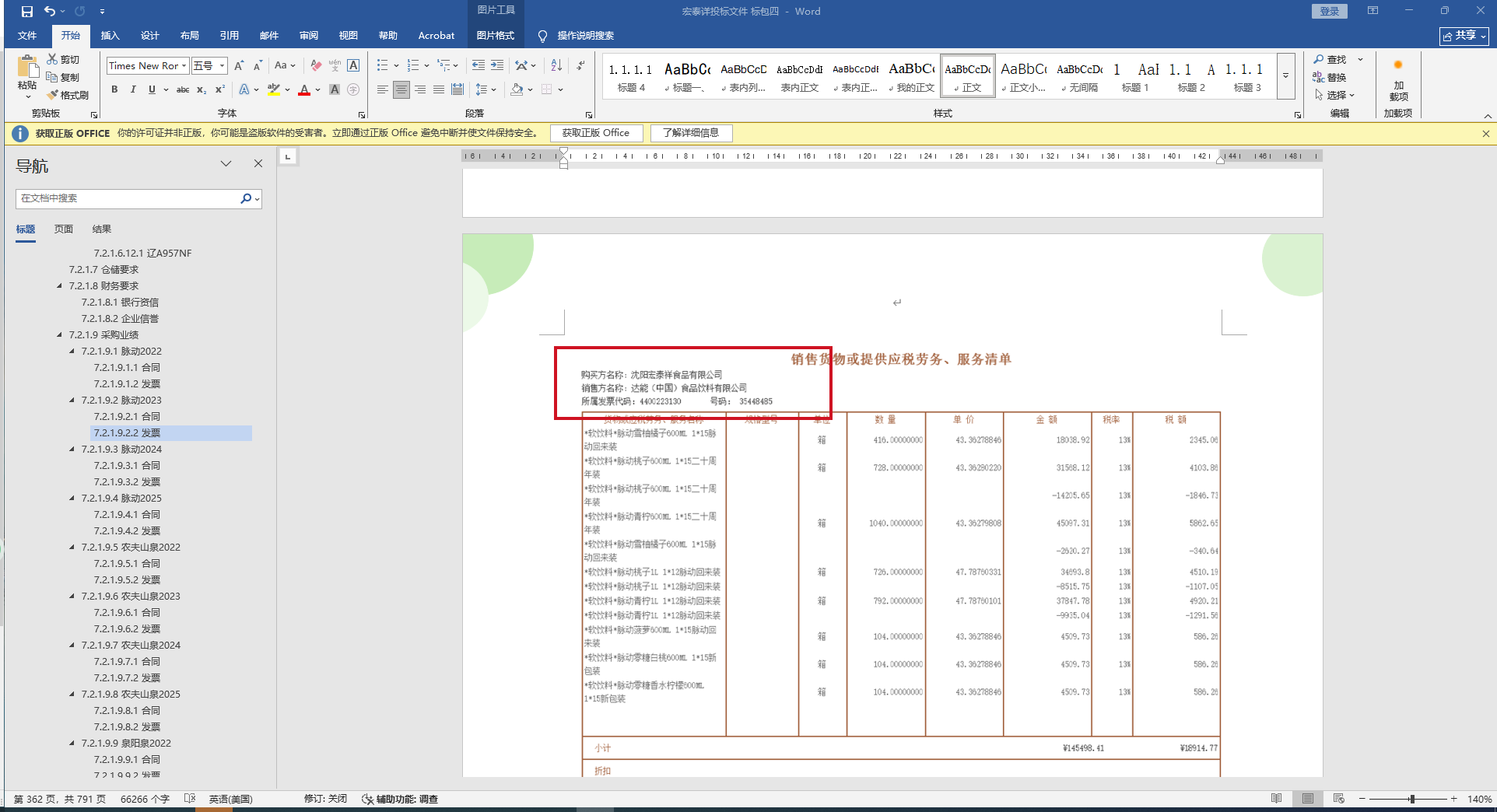Click the zoom slider handle in the status bar
This screenshot has height=812, width=1497.
(x=1411, y=799)
